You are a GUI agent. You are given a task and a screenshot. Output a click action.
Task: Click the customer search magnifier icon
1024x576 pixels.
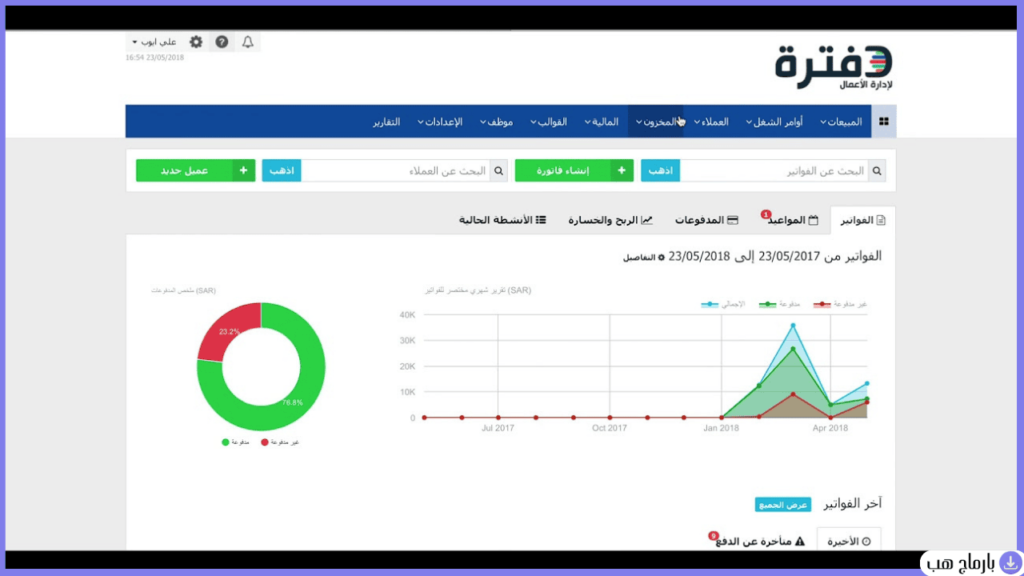click(x=499, y=170)
